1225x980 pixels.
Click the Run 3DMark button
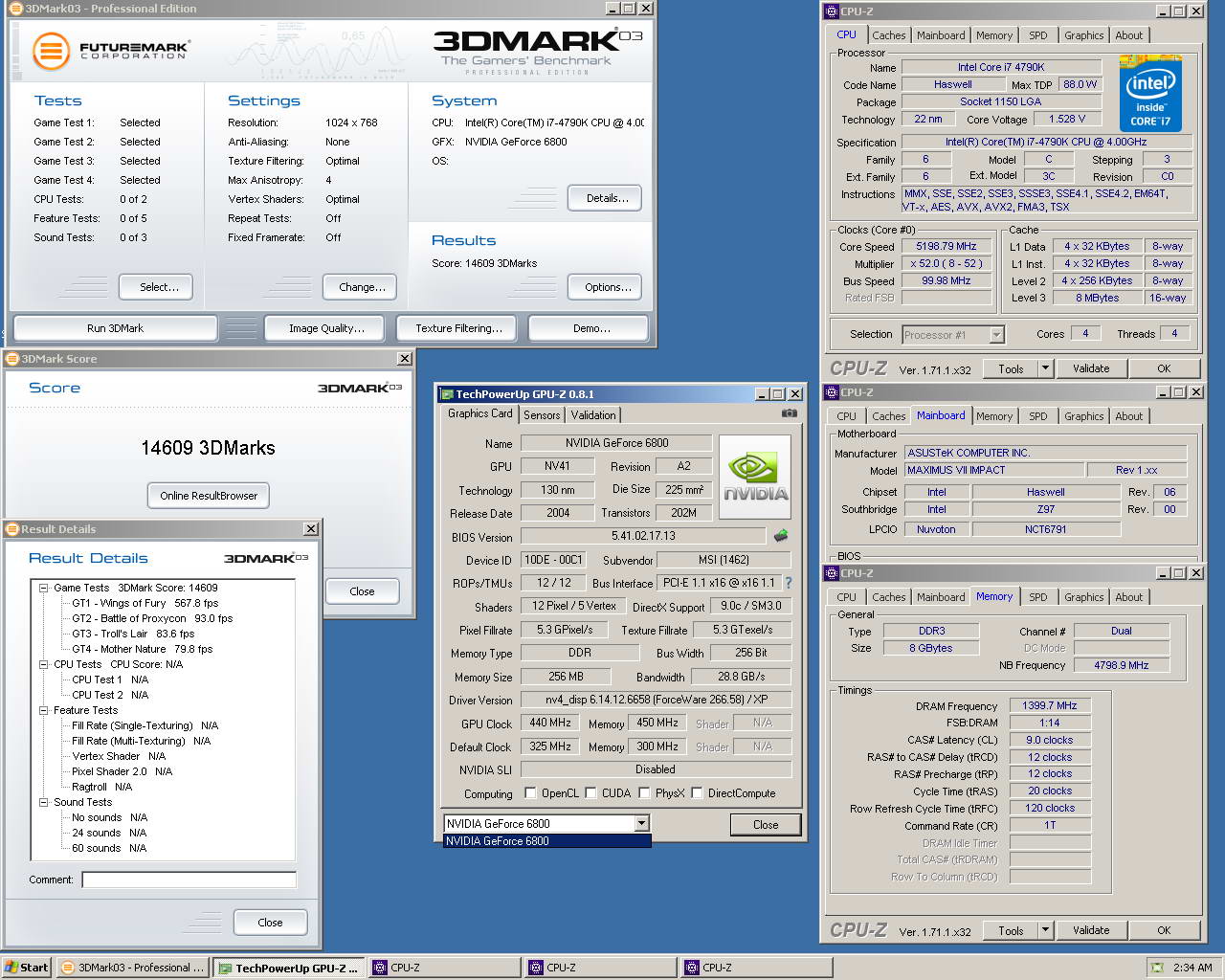115,328
